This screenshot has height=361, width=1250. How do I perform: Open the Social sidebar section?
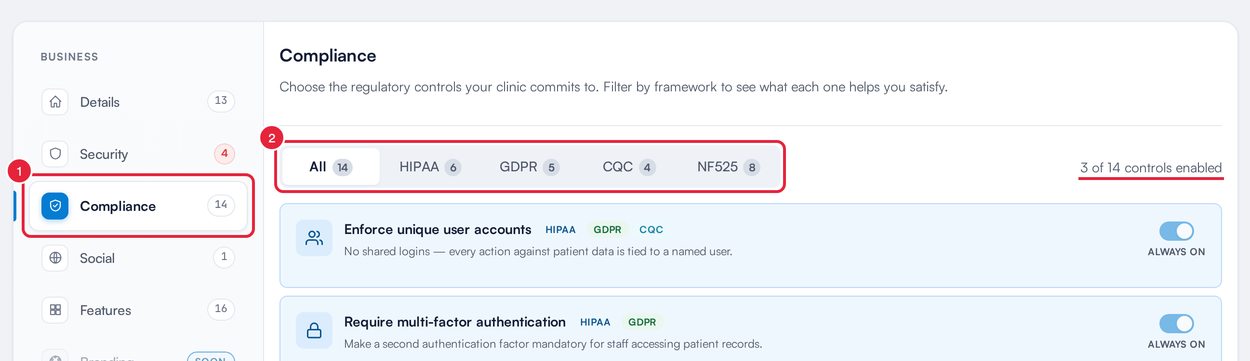coord(138,258)
